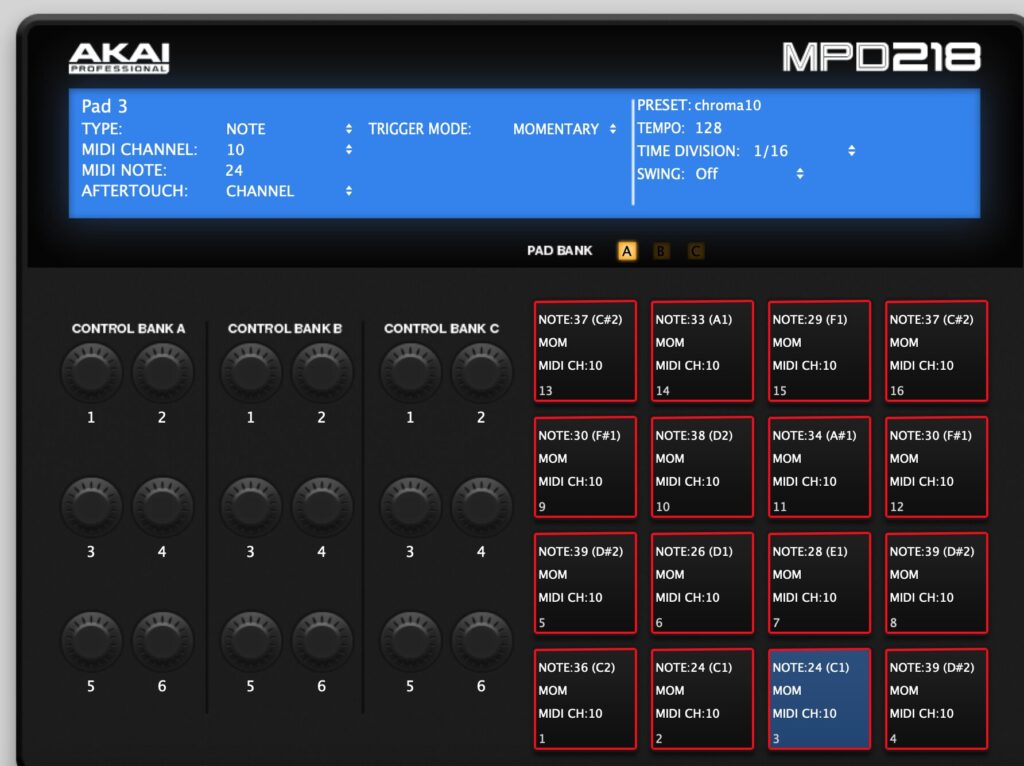Select knob 1 in Control Bank A
This screenshot has height=766, width=1024.
click(91, 373)
